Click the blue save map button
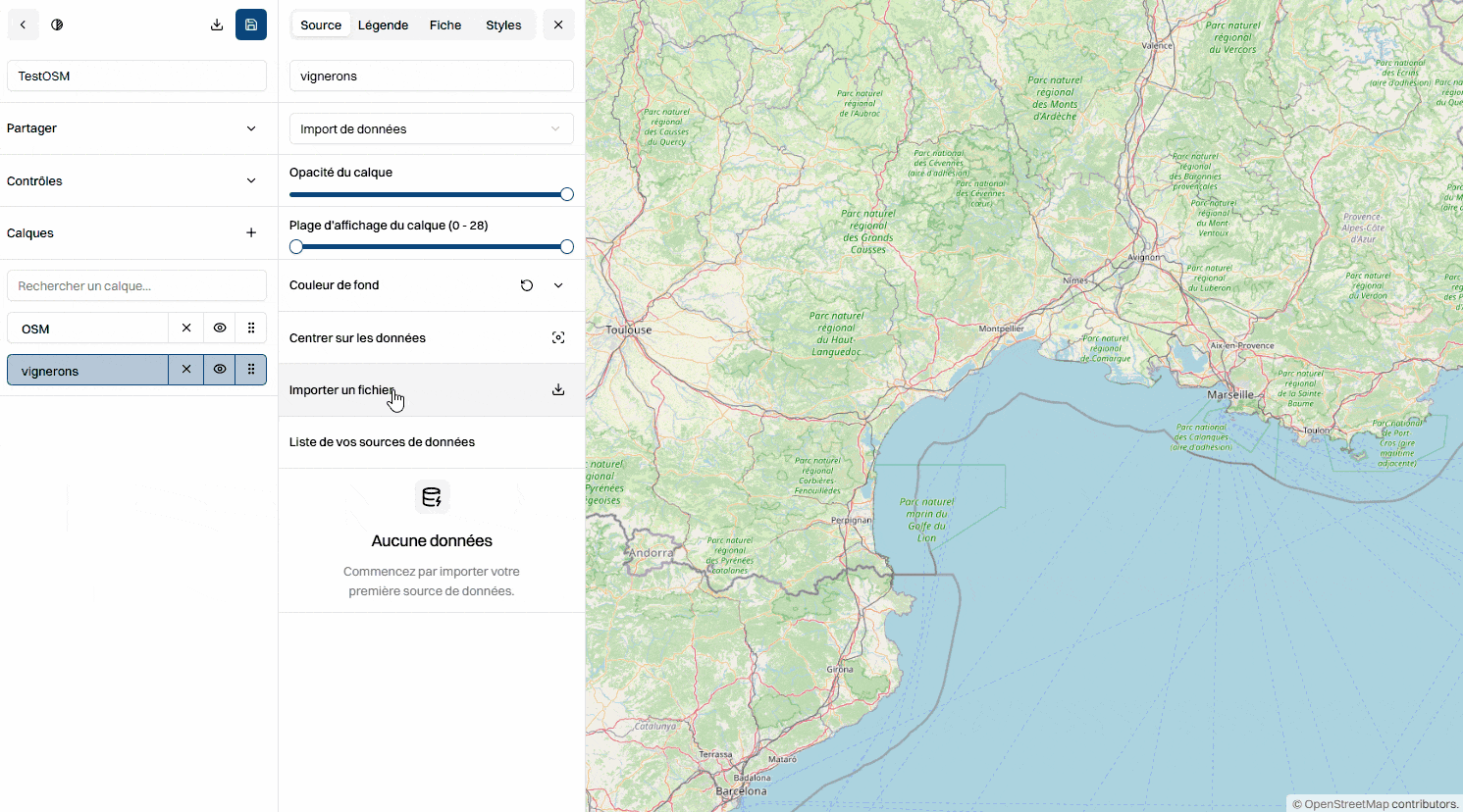1463x812 pixels. pyautogui.click(x=251, y=25)
